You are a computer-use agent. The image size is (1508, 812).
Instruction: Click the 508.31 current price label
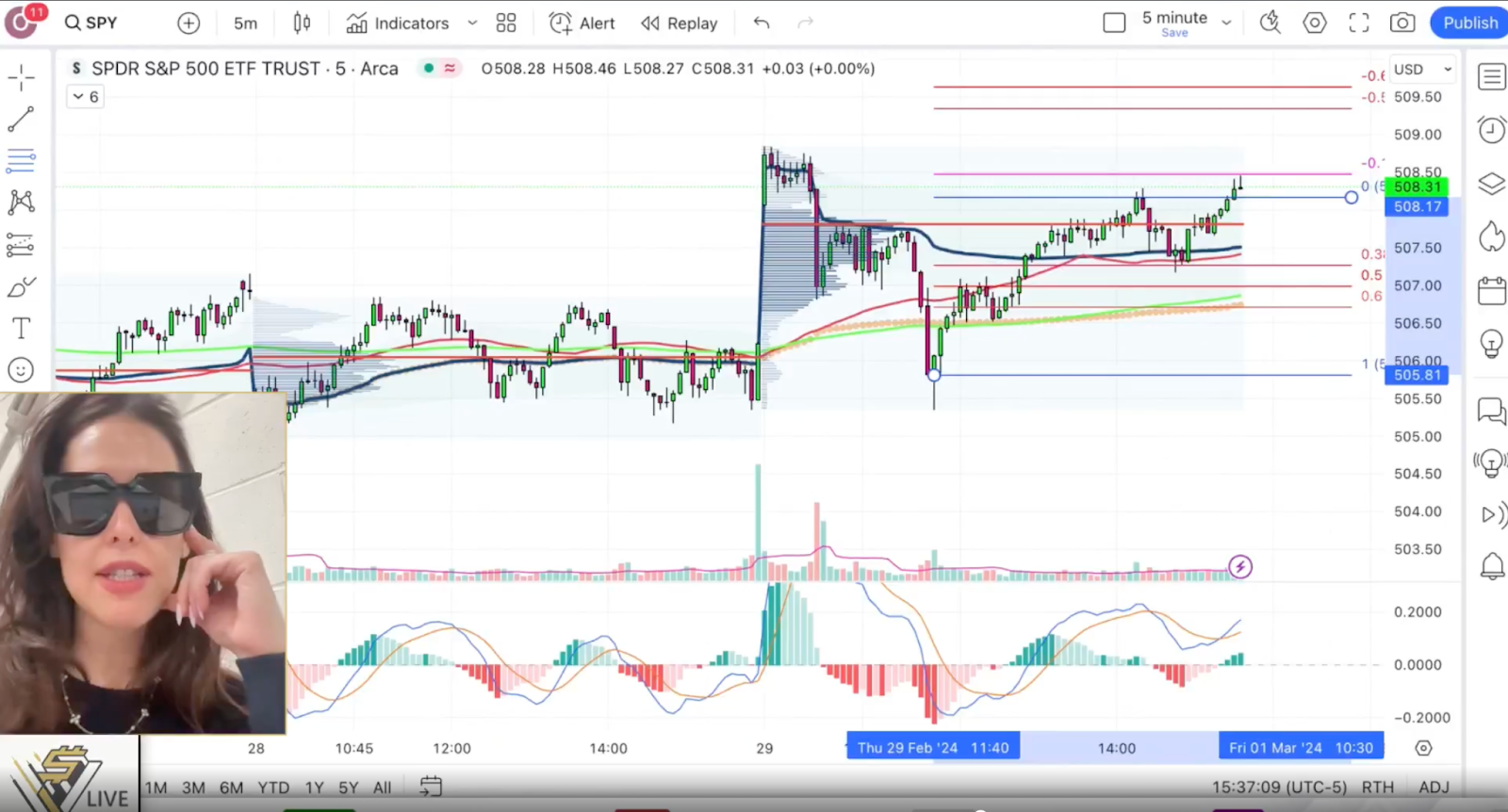[1418, 187]
